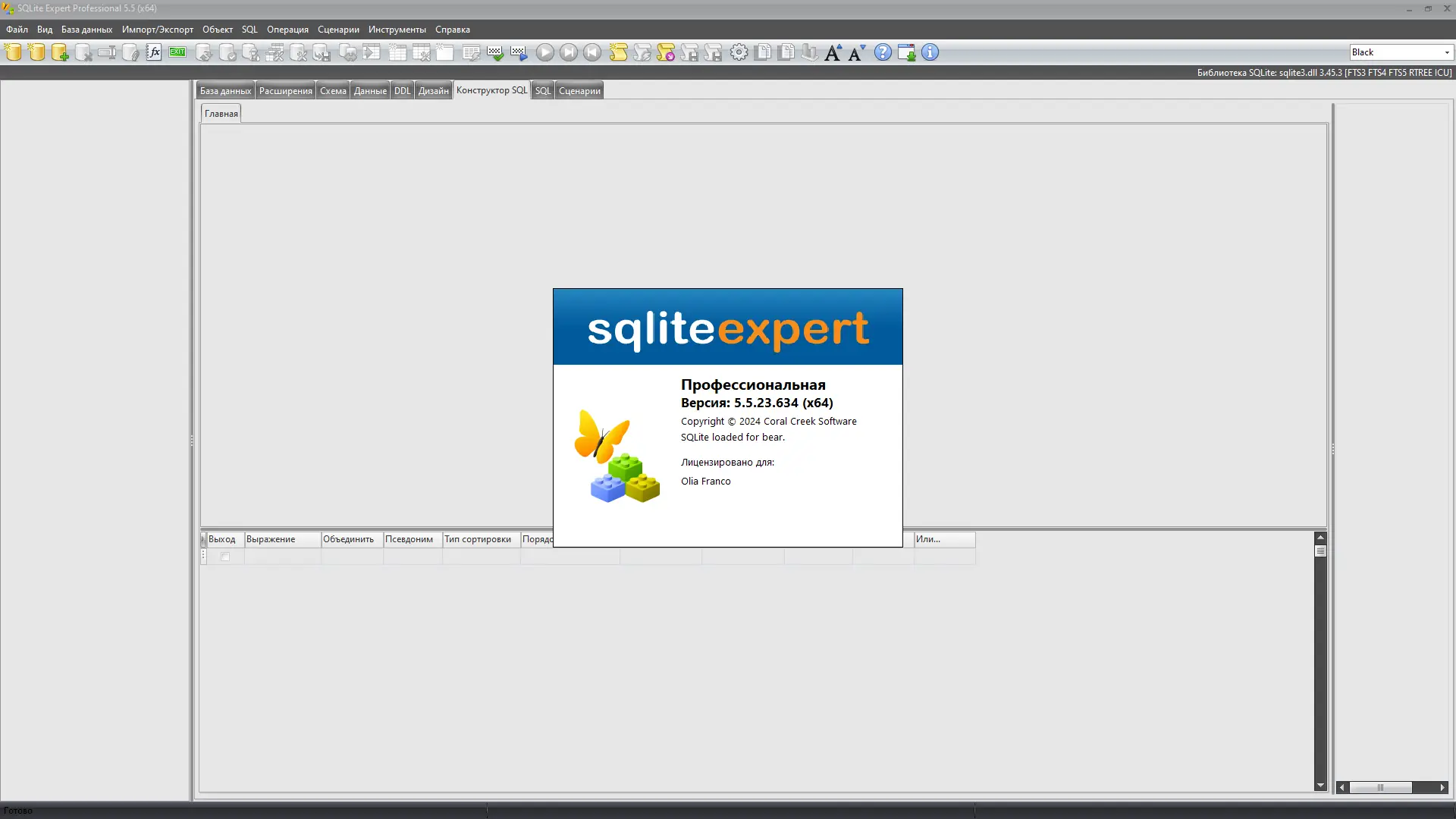Viewport: 1456px width, 819px height.
Task: Click the green EXIT toolbar icon
Action: [177, 52]
